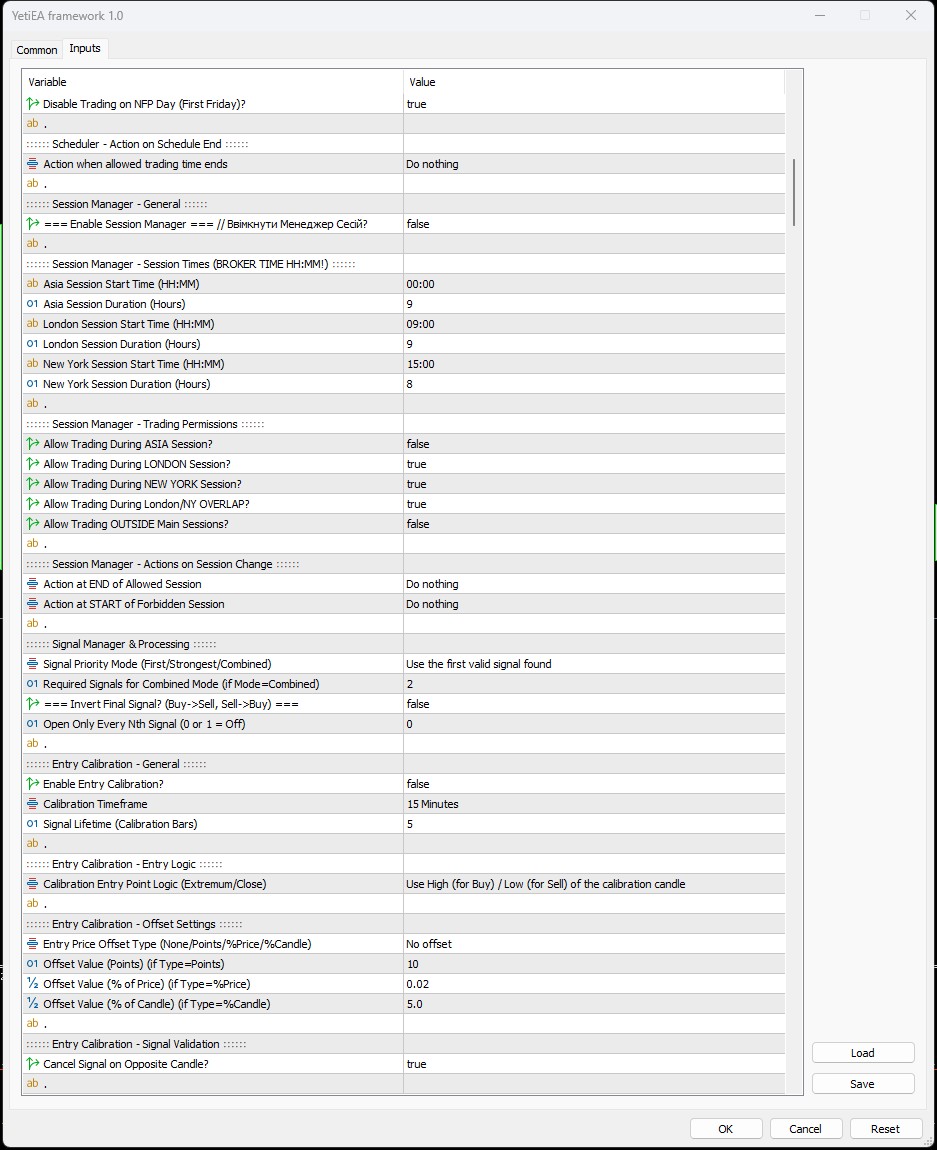Click the boolean icon beside Allow Trading During ASIA Session
The height and width of the screenshot is (1150, 937).
tap(32, 444)
